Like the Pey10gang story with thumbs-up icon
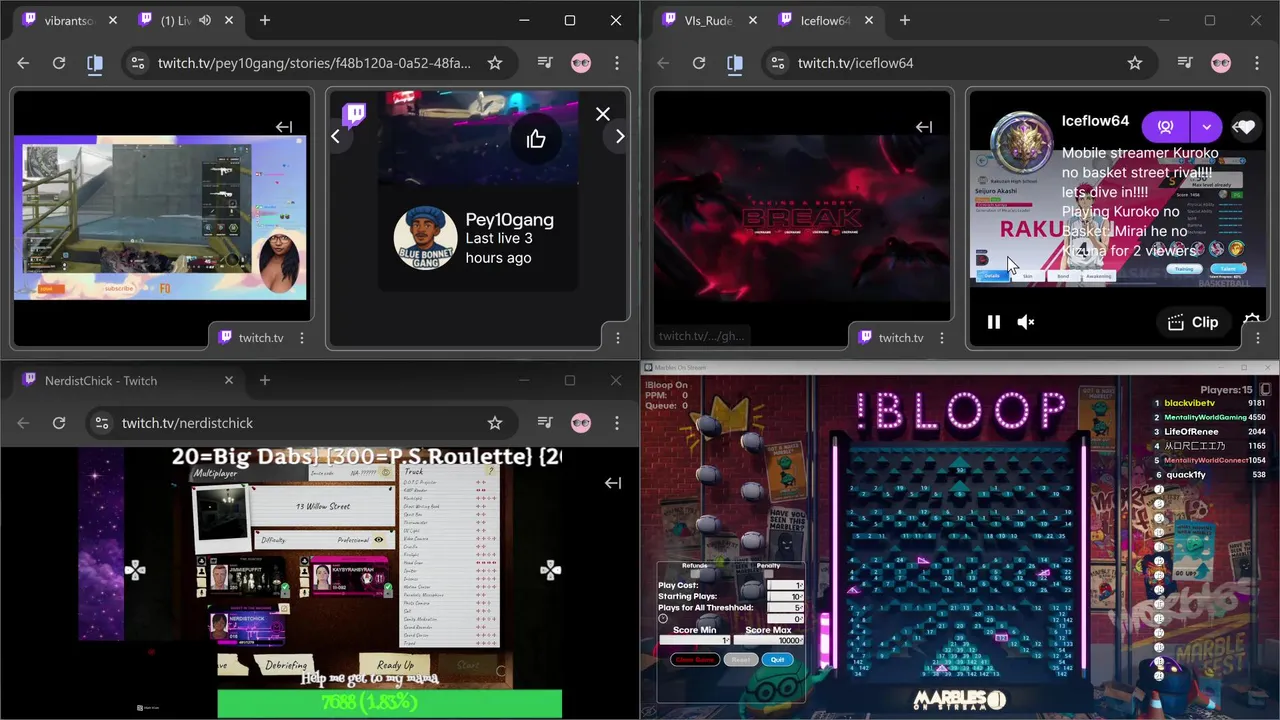 [x=536, y=139]
